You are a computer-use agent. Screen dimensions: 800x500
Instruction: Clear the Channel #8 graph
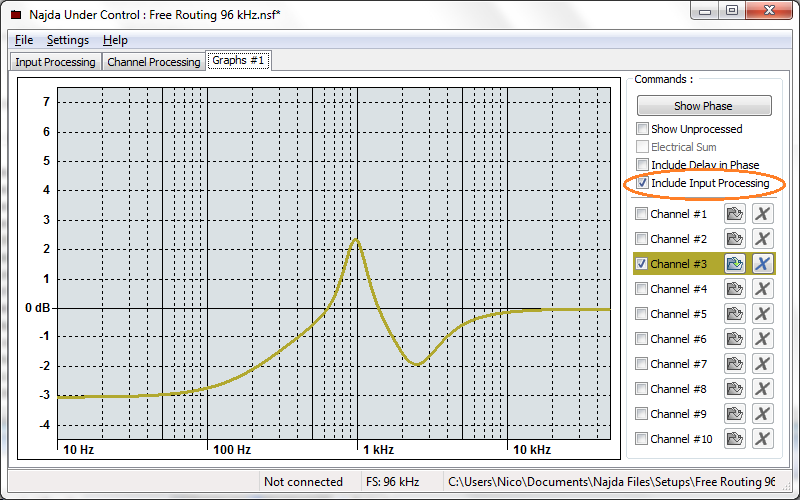coord(762,389)
